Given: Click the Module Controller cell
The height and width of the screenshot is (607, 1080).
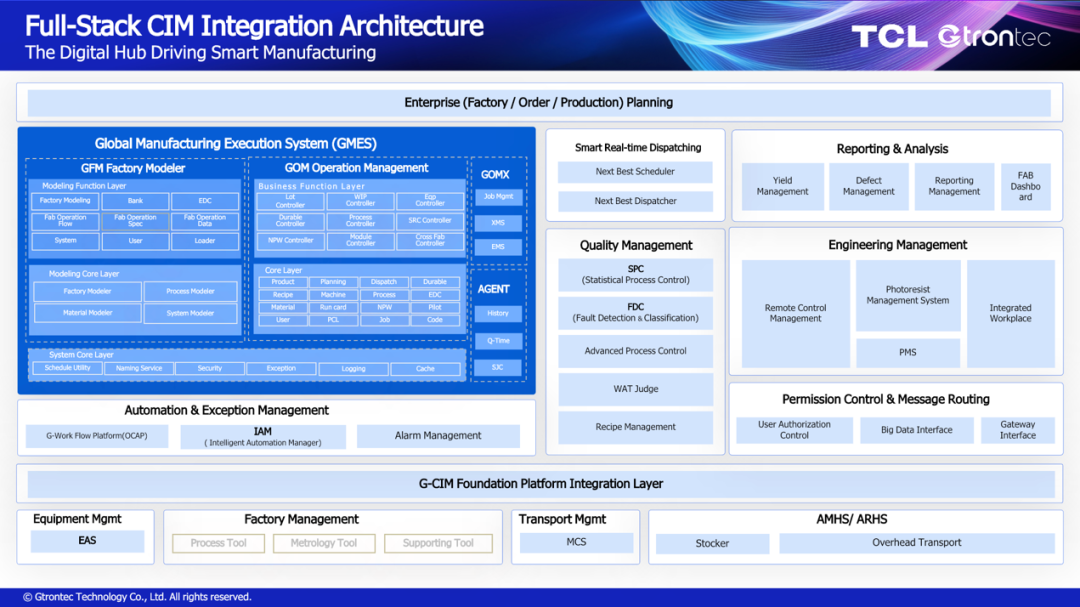Looking at the screenshot, I should point(360,241).
